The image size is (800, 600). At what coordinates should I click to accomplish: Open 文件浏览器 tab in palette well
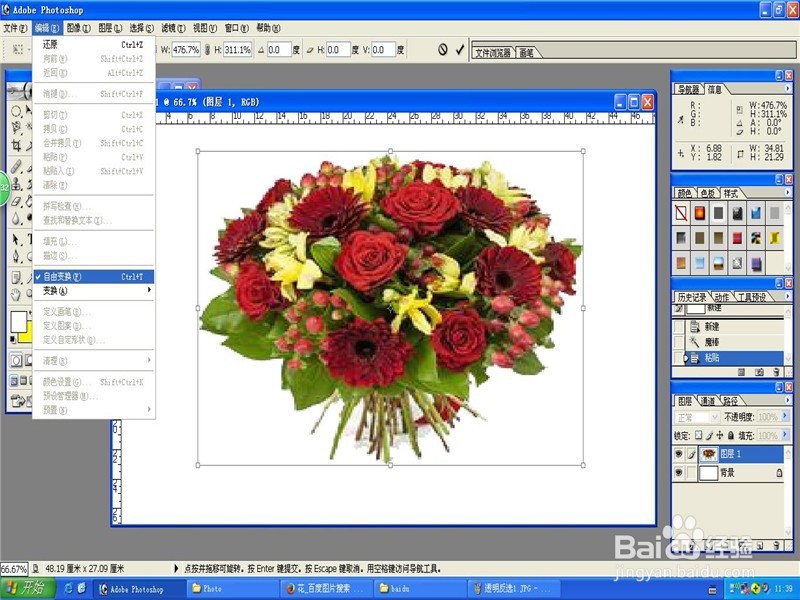pyautogui.click(x=493, y=52)
